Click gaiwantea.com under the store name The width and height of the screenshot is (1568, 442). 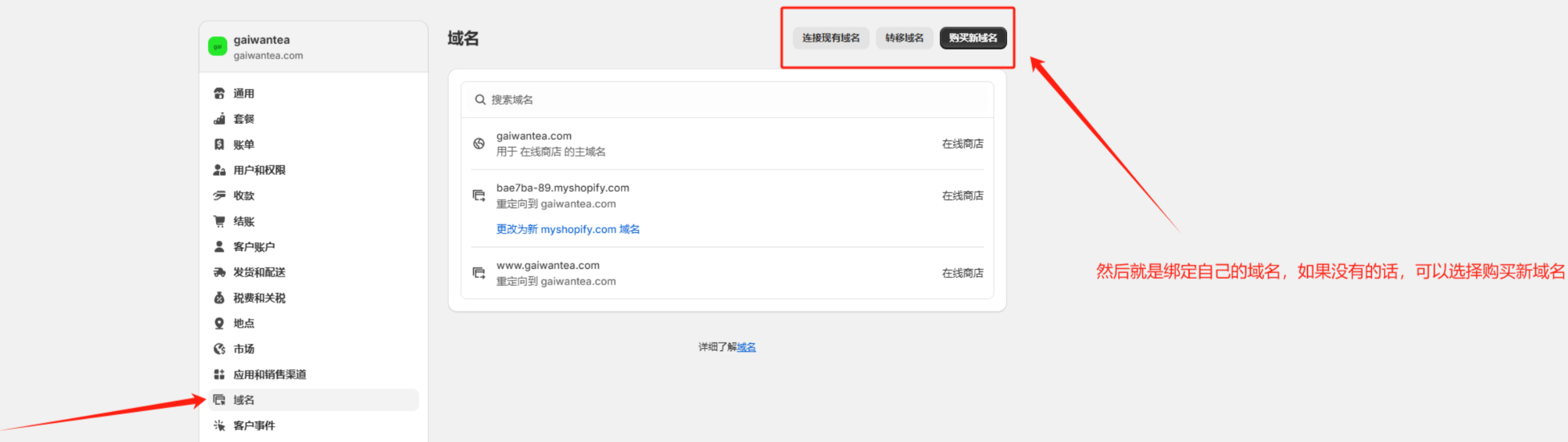pyautogui.click(x=268, y=55)
